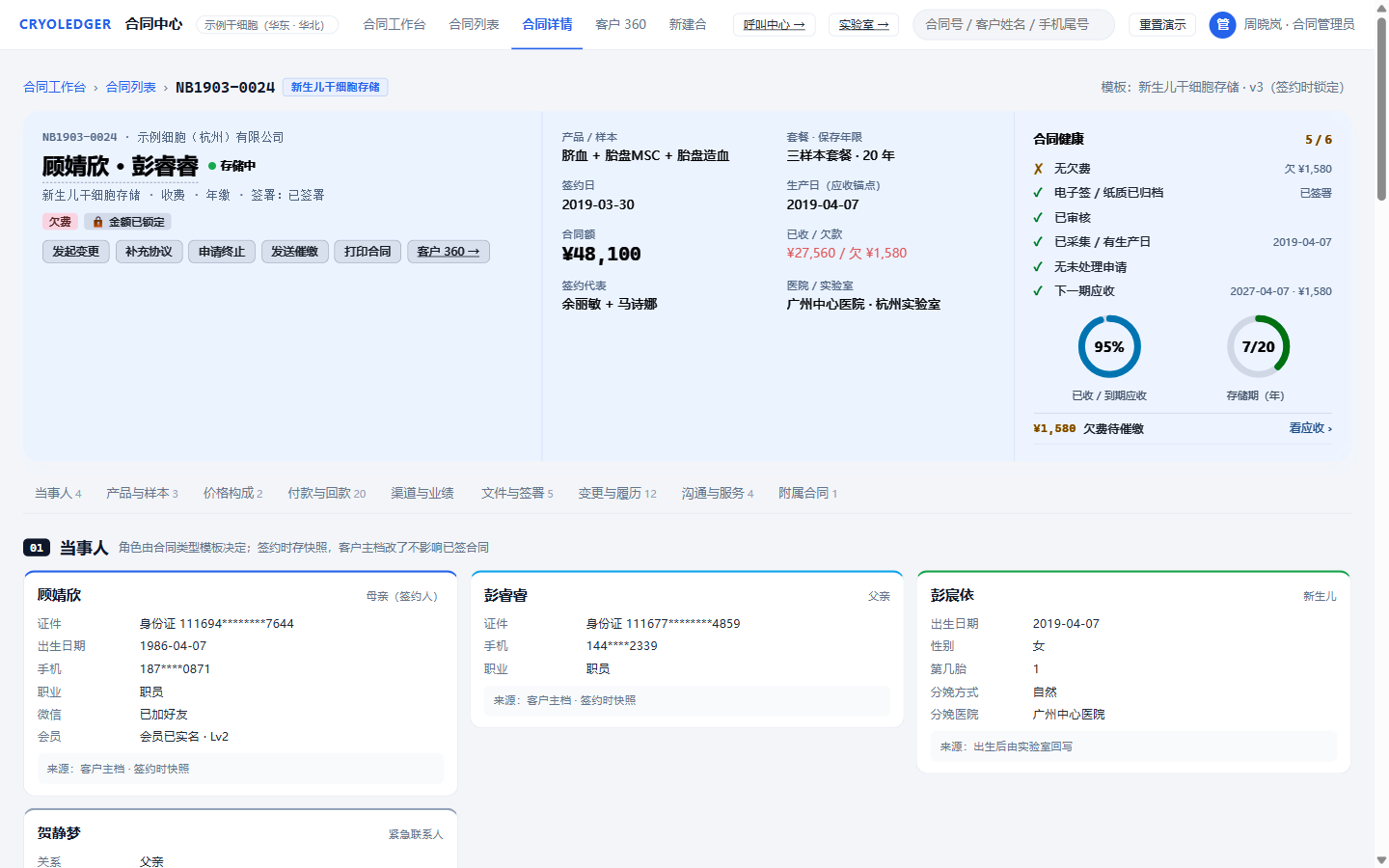Click the red 欠费 status tag
The height and width of the screenshot is (868, 1389).
pyautogui.click(x=60, y=222)
